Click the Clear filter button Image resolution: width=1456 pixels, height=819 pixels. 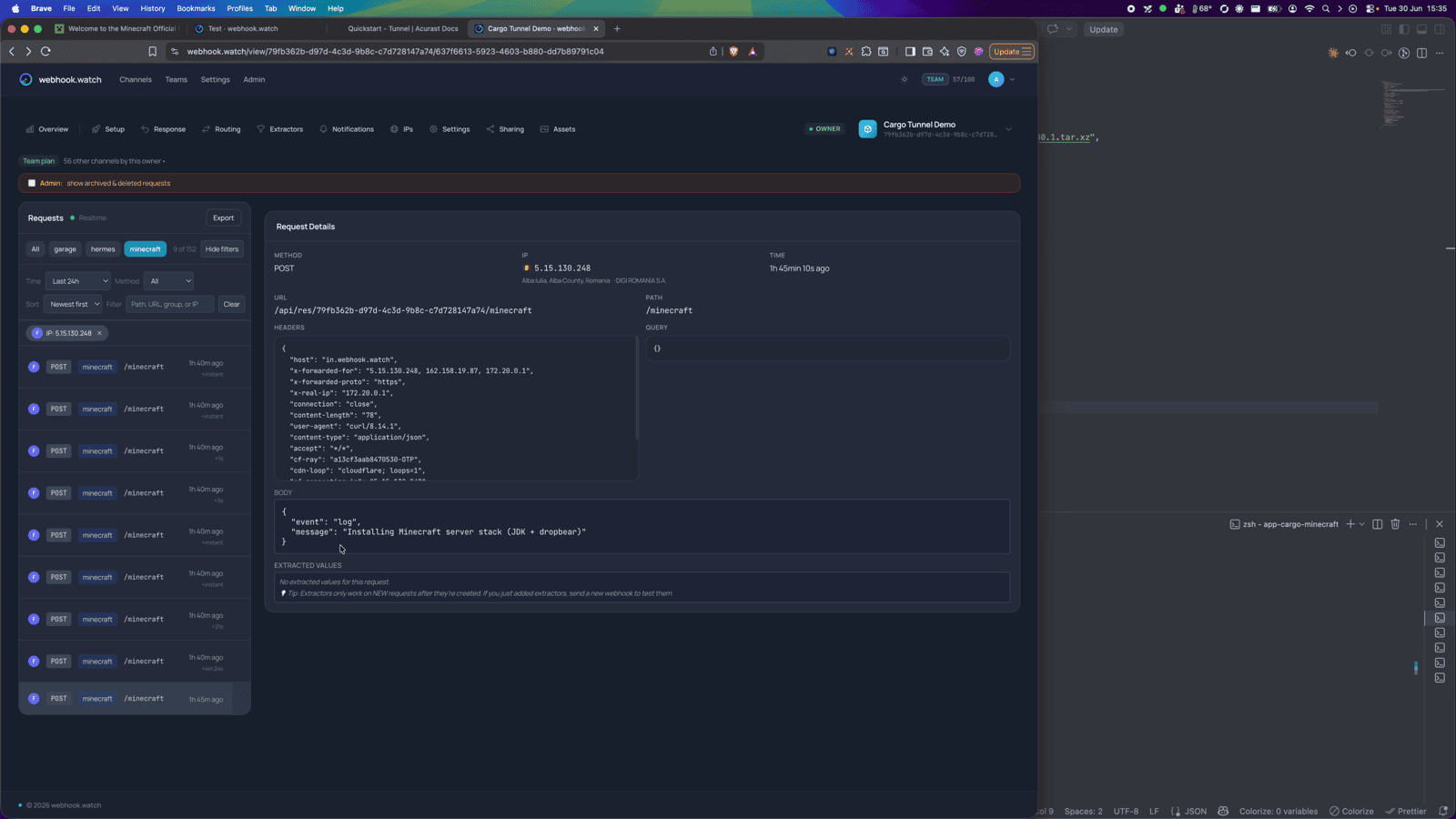coord(231,304)
